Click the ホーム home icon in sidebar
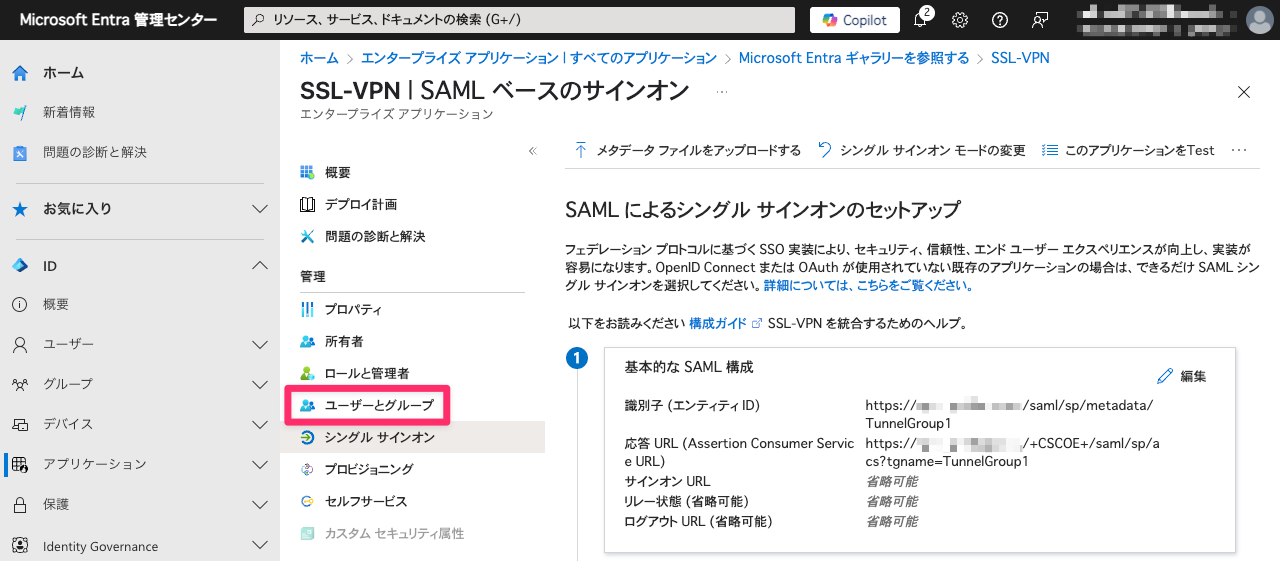Screen dimensions: 1280x561 (19, 73)
